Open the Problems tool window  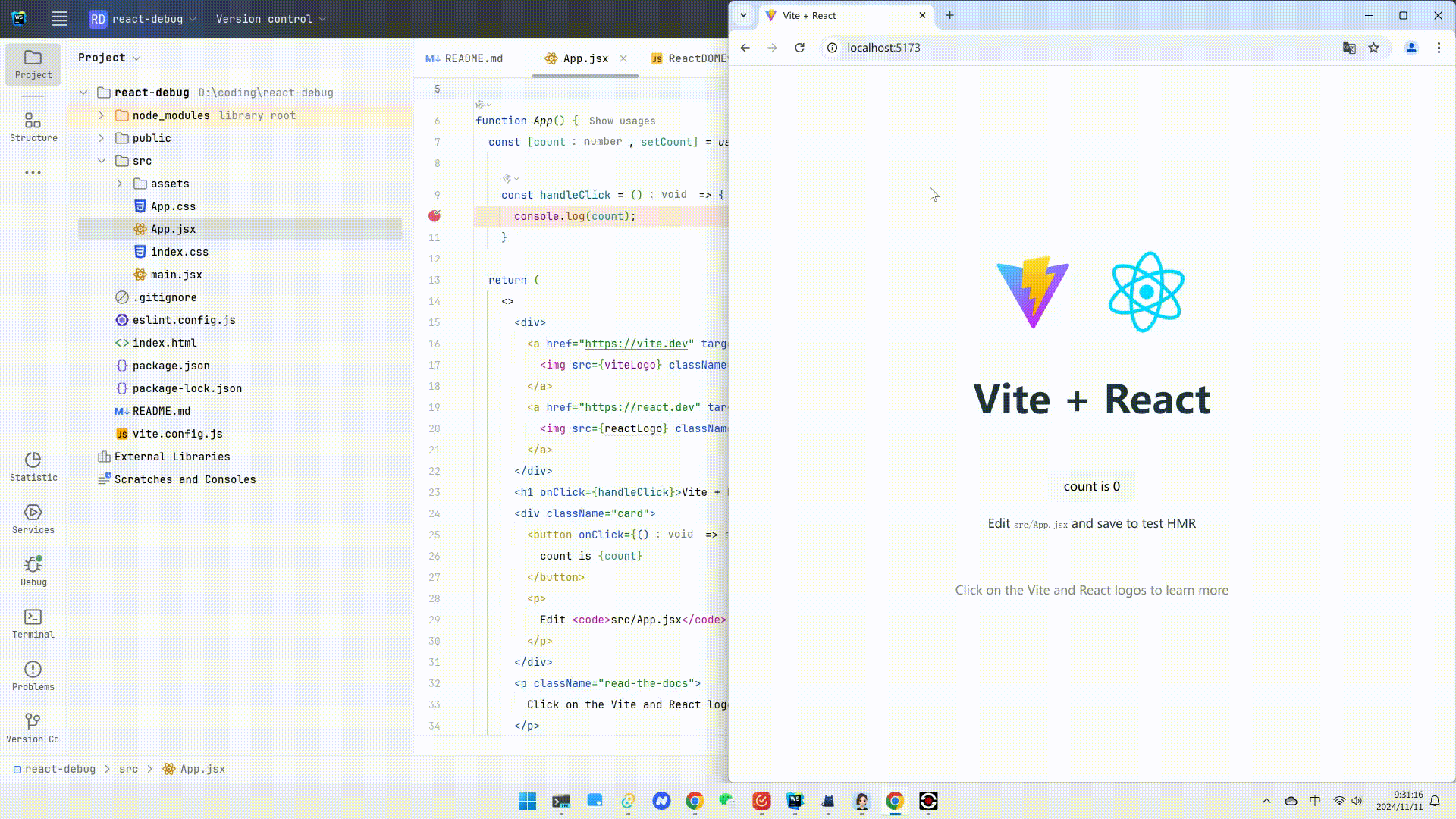pos(33,675)
